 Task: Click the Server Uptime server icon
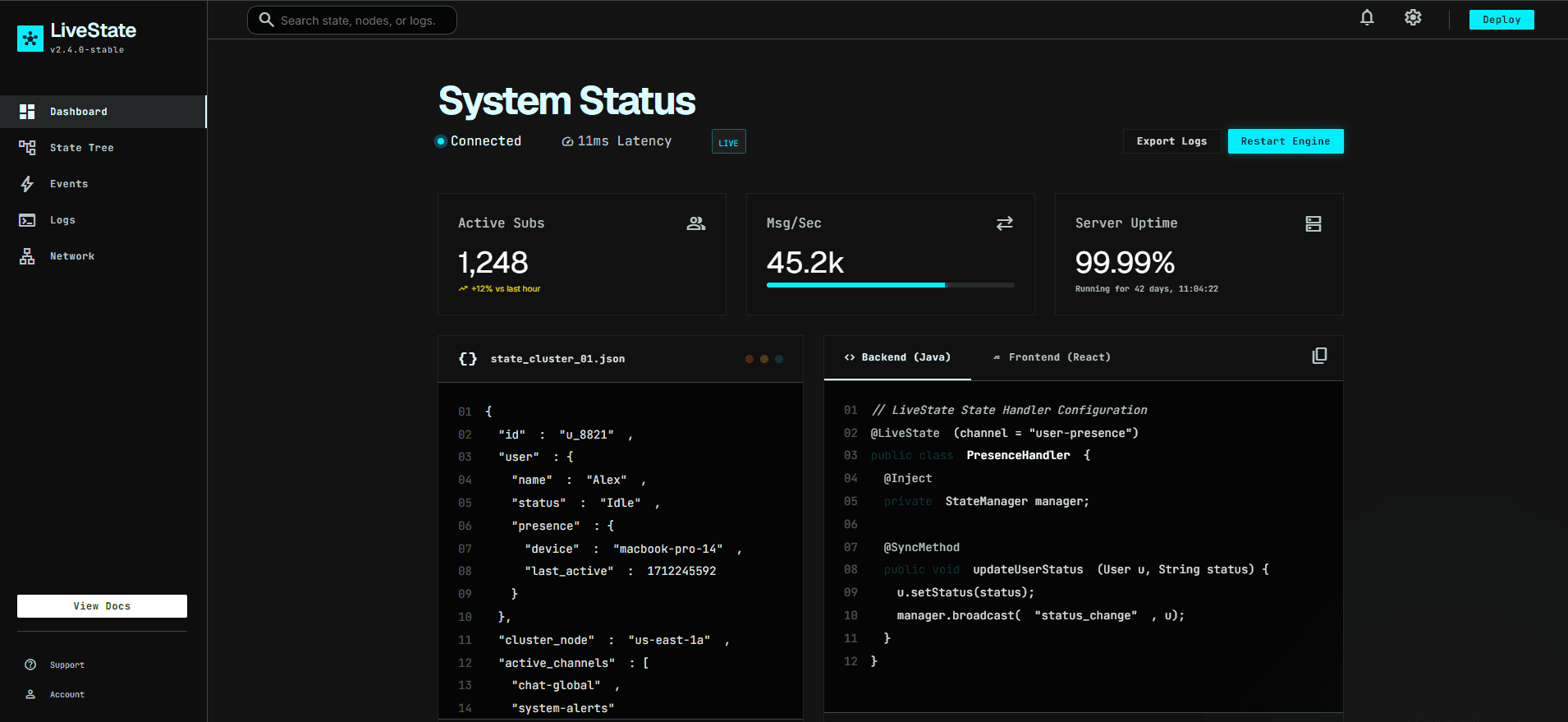1314,223
